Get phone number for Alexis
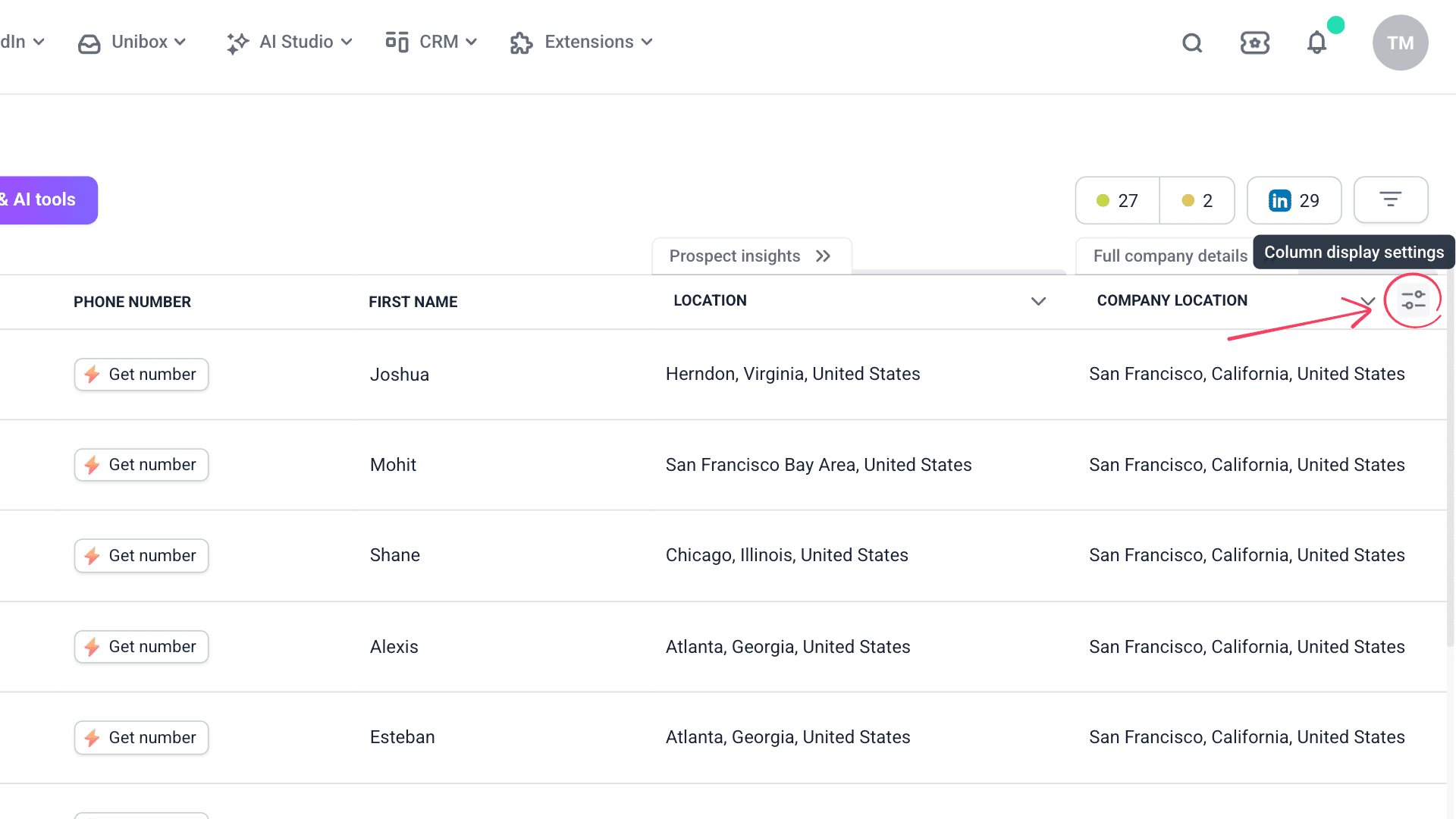The width and height of the screenshot is (1456, 819). pyautogui.click(x=141, y=647)
